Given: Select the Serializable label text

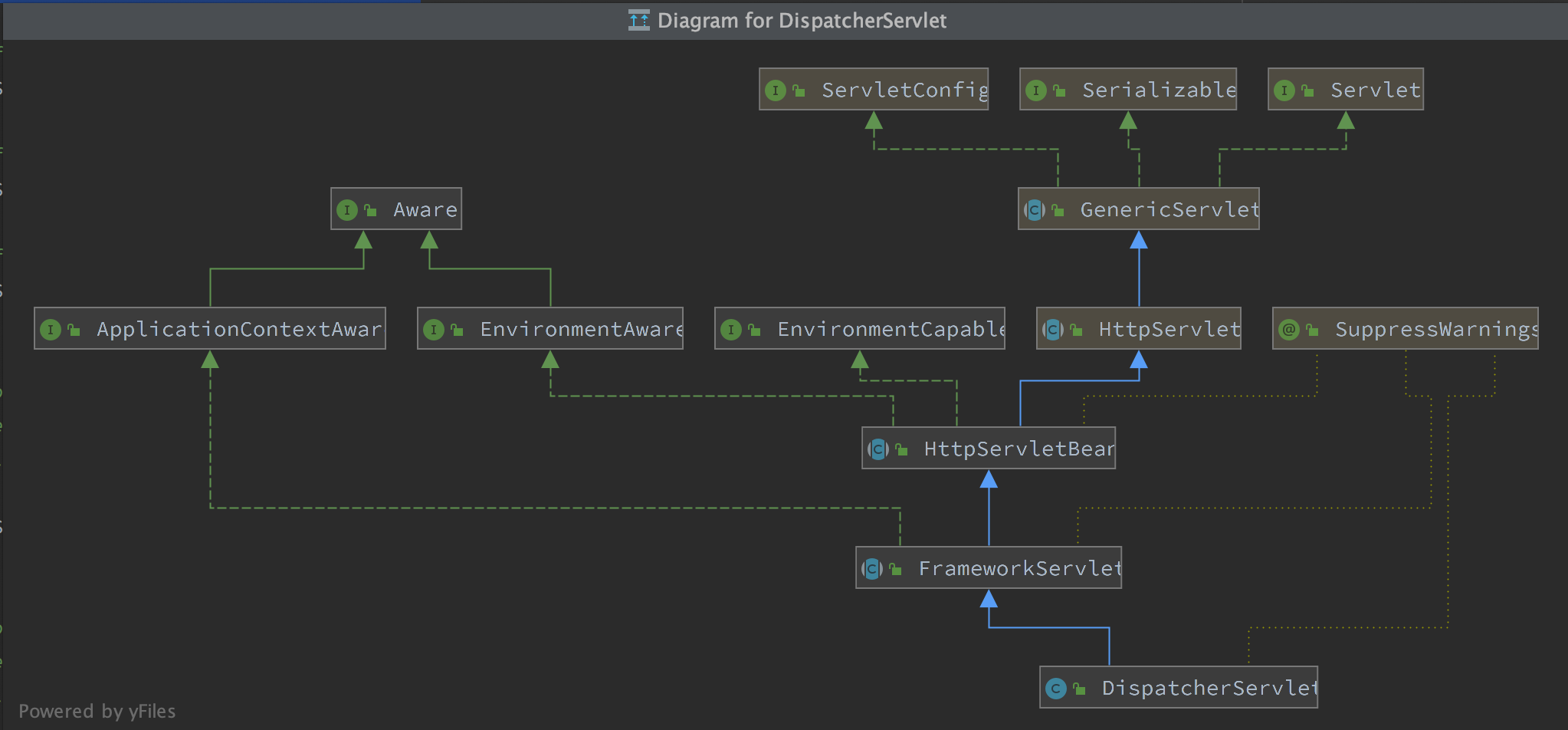Looking at the screenshot, I should [x=1159, y=90].
